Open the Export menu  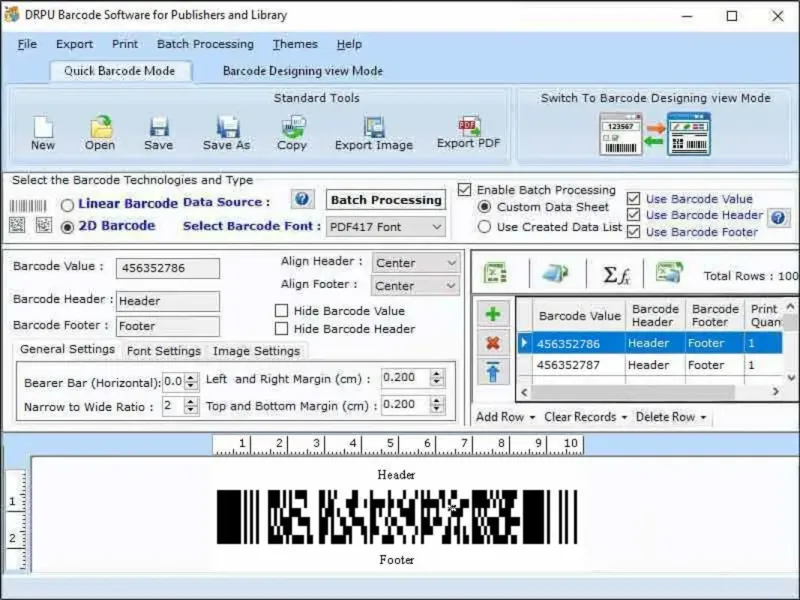point(74,44)
